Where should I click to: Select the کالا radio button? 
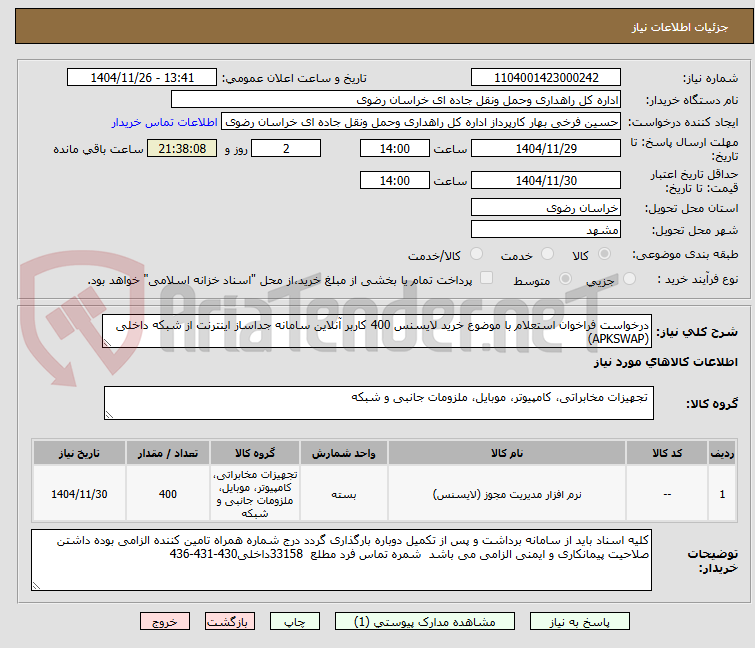604,254
